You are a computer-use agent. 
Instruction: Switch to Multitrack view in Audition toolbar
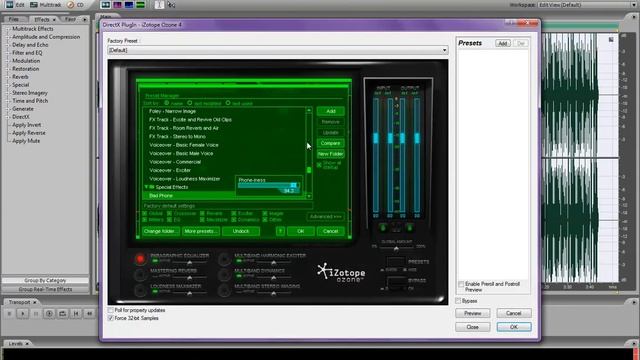tap(45, 4)
